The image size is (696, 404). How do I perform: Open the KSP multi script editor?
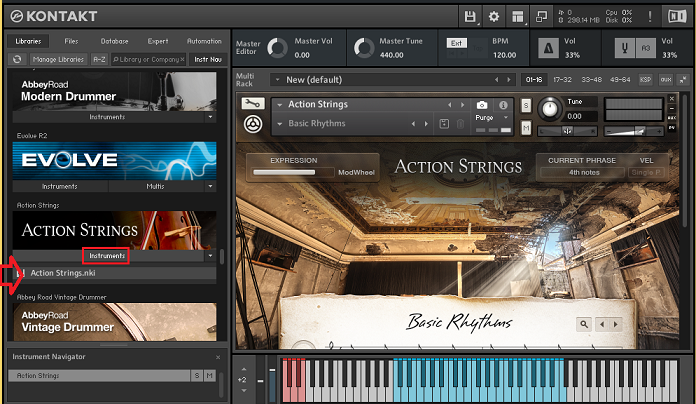point(645,80)
